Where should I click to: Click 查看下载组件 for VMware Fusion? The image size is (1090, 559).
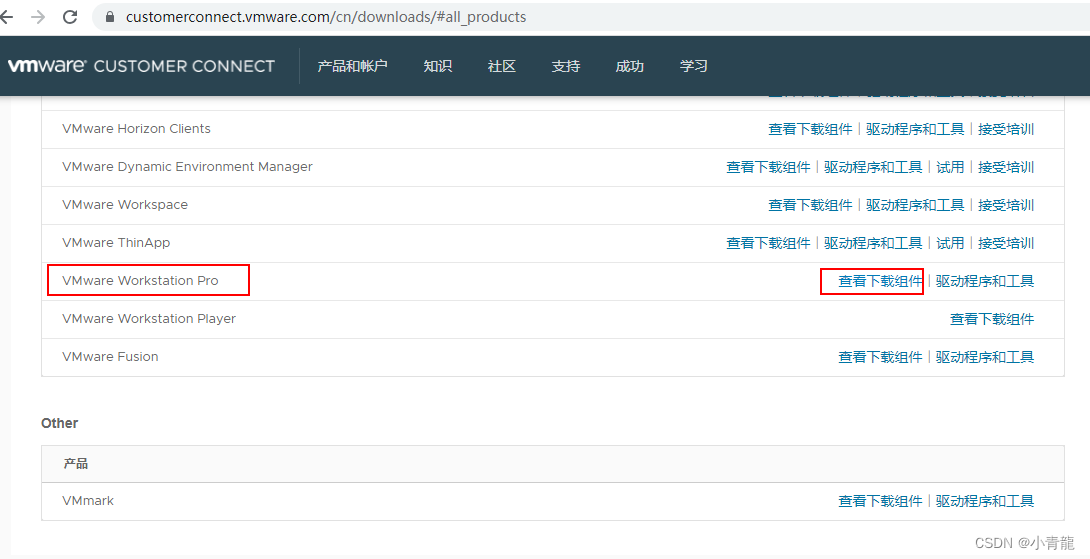click(880, 357)
